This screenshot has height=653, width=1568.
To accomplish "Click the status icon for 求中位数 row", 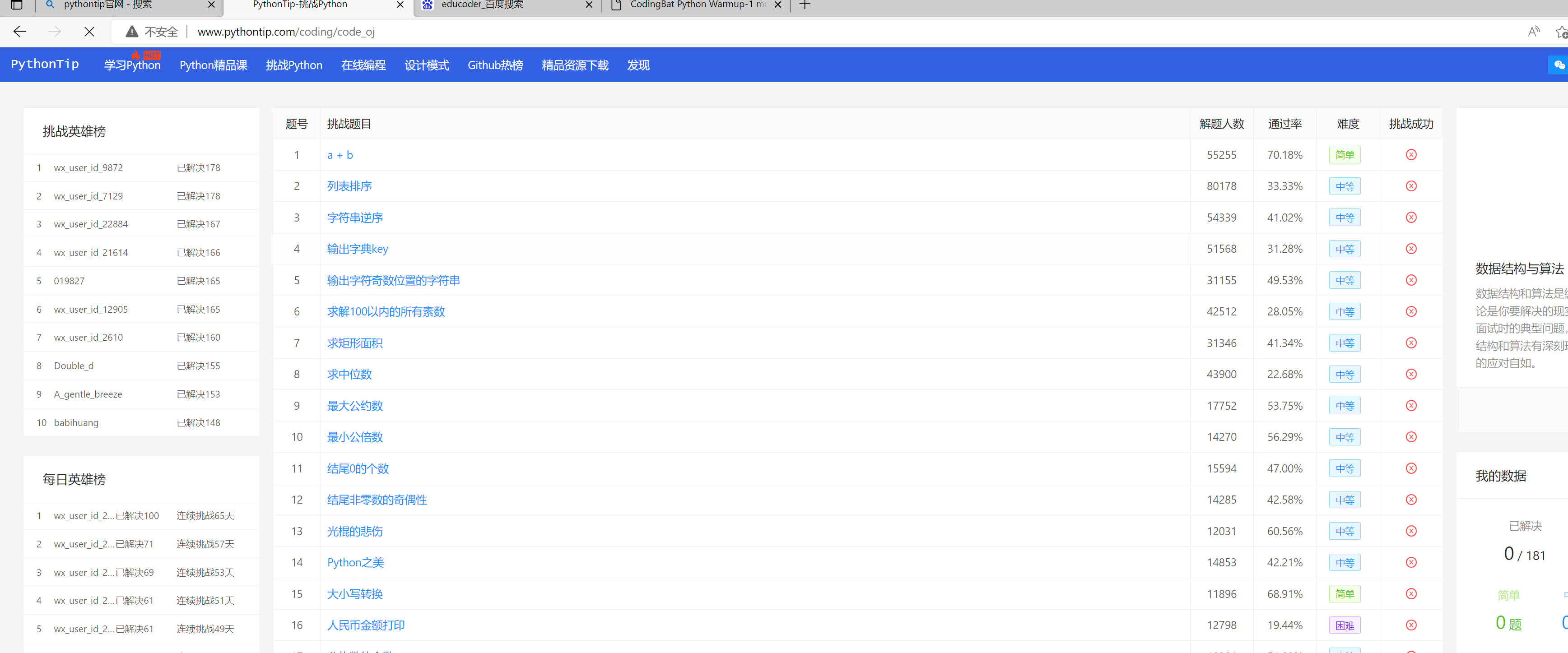I will [x=1411, y=374].
